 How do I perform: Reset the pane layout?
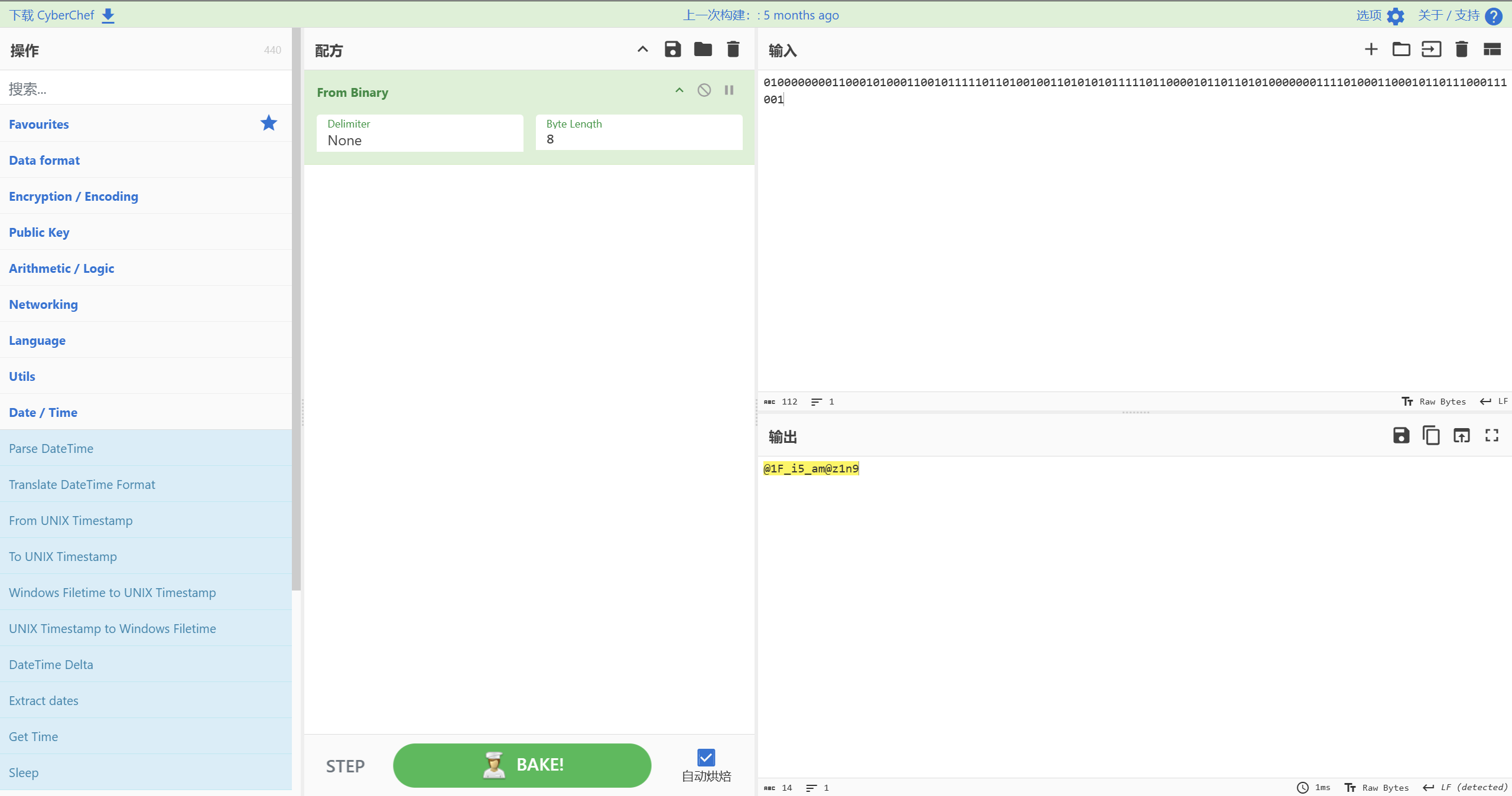point(1492,50)
